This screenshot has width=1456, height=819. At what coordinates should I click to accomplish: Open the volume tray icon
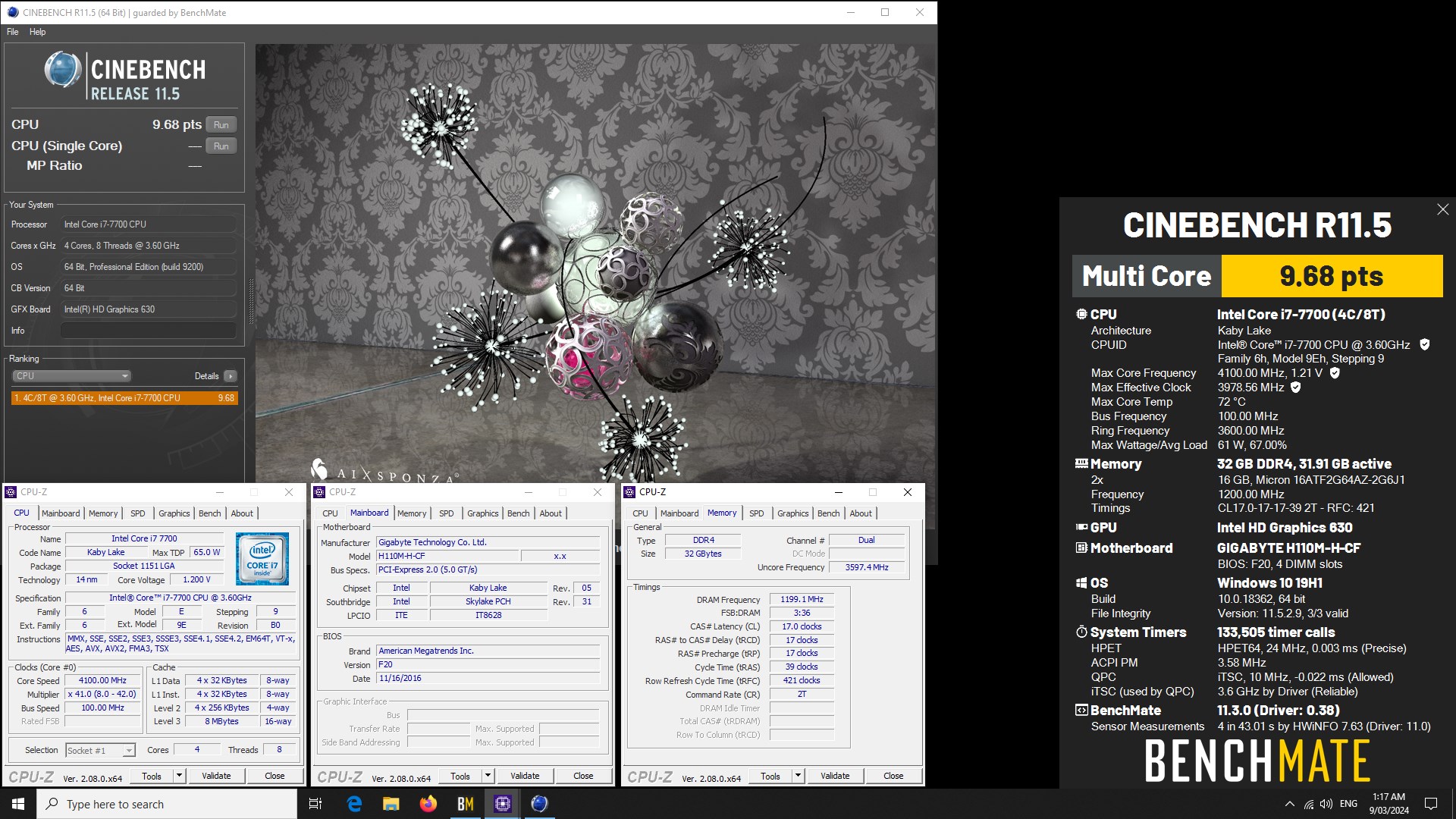[1326, 804]
